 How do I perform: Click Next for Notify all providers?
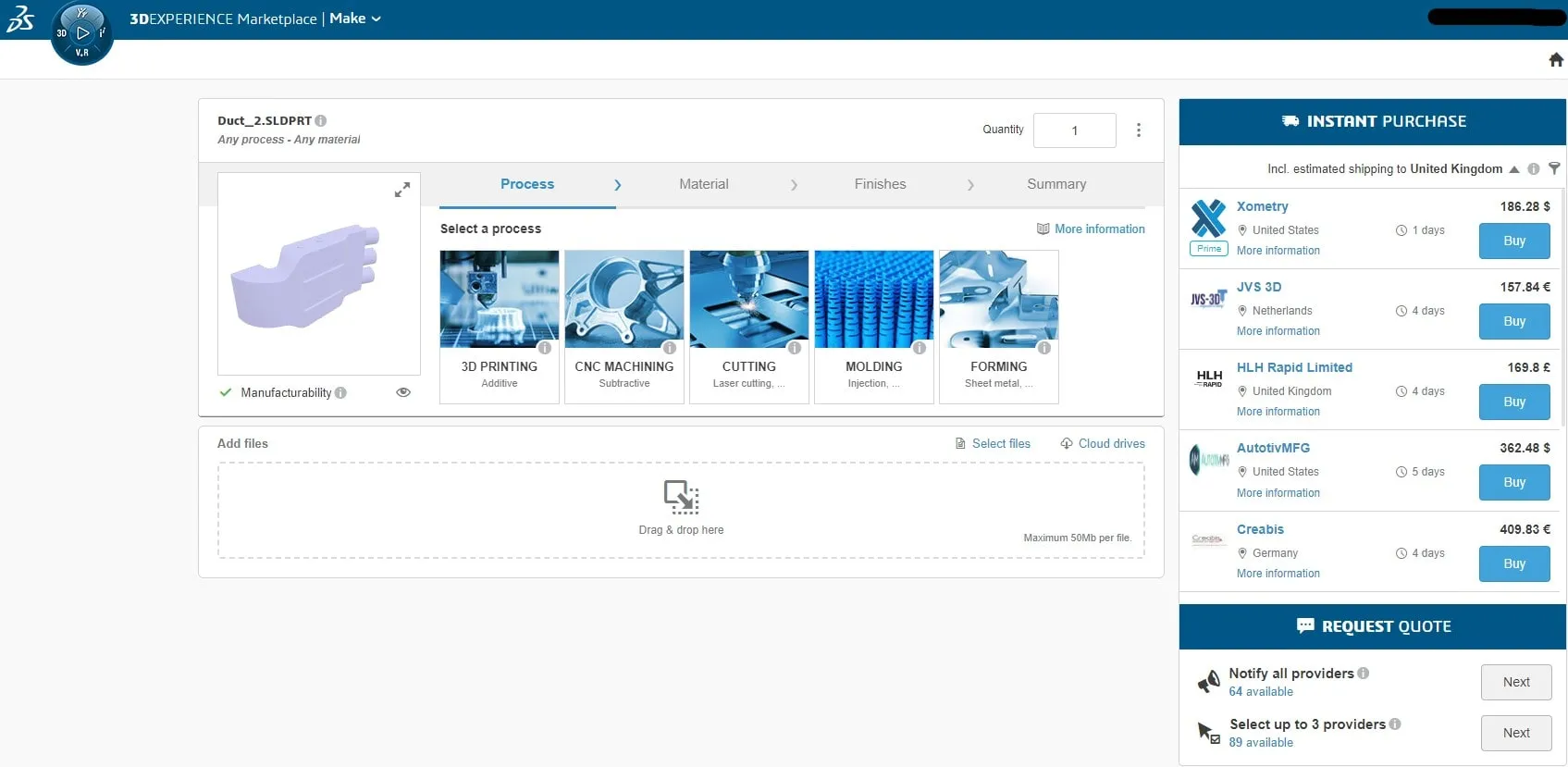pyautogui.click(x=1515, y=682)
